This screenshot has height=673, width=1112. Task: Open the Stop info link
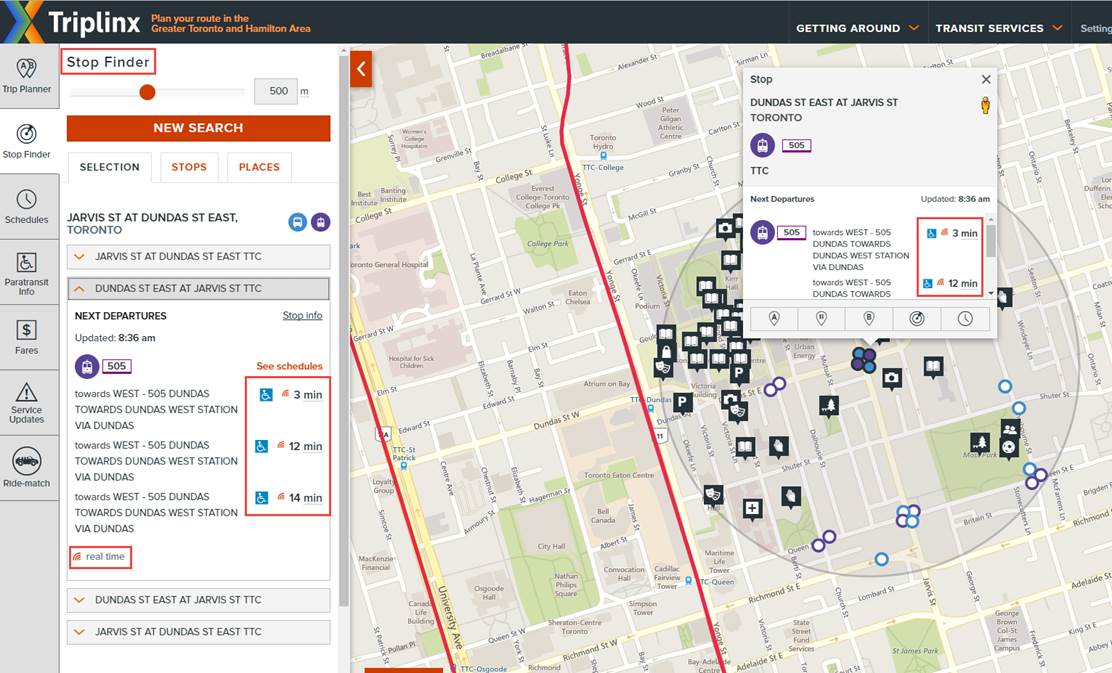303,316
